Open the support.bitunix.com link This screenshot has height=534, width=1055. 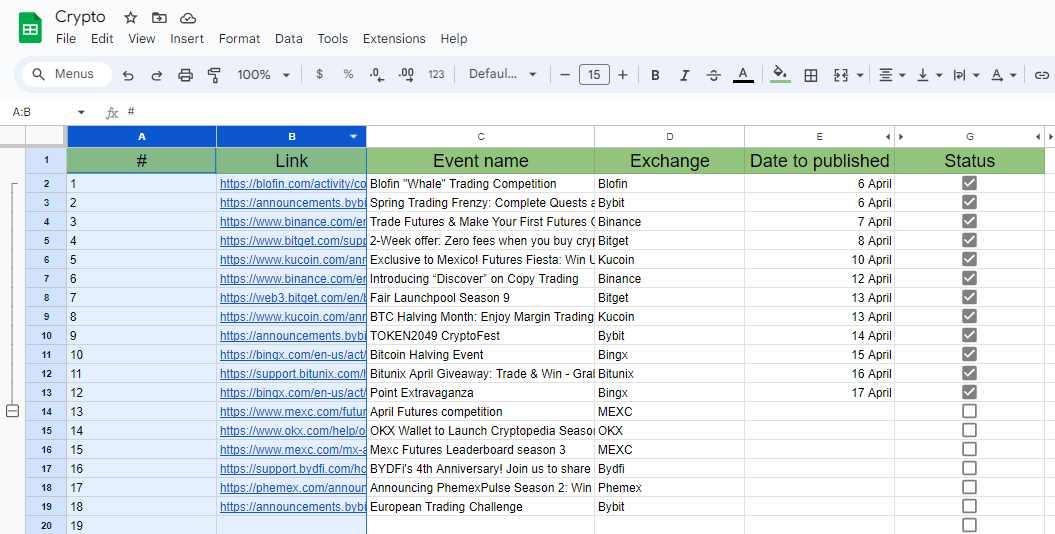coord(293,373)
